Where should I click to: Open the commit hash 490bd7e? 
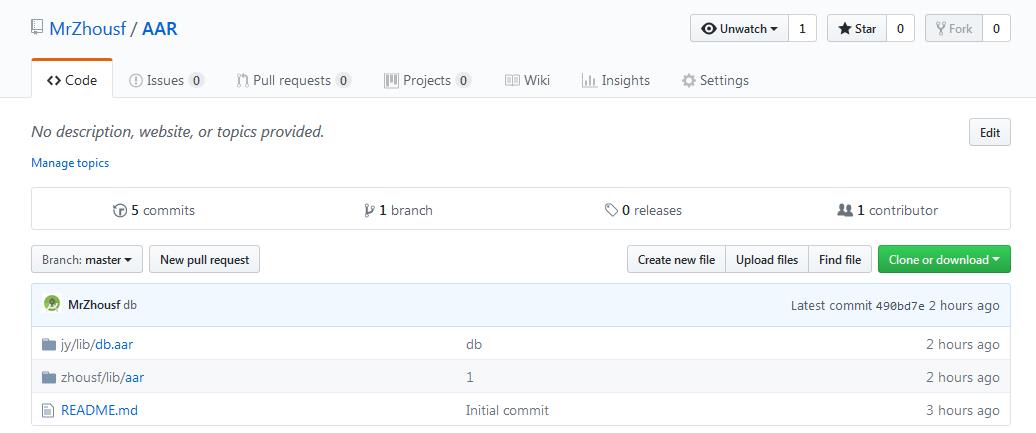tap(900, 306)
